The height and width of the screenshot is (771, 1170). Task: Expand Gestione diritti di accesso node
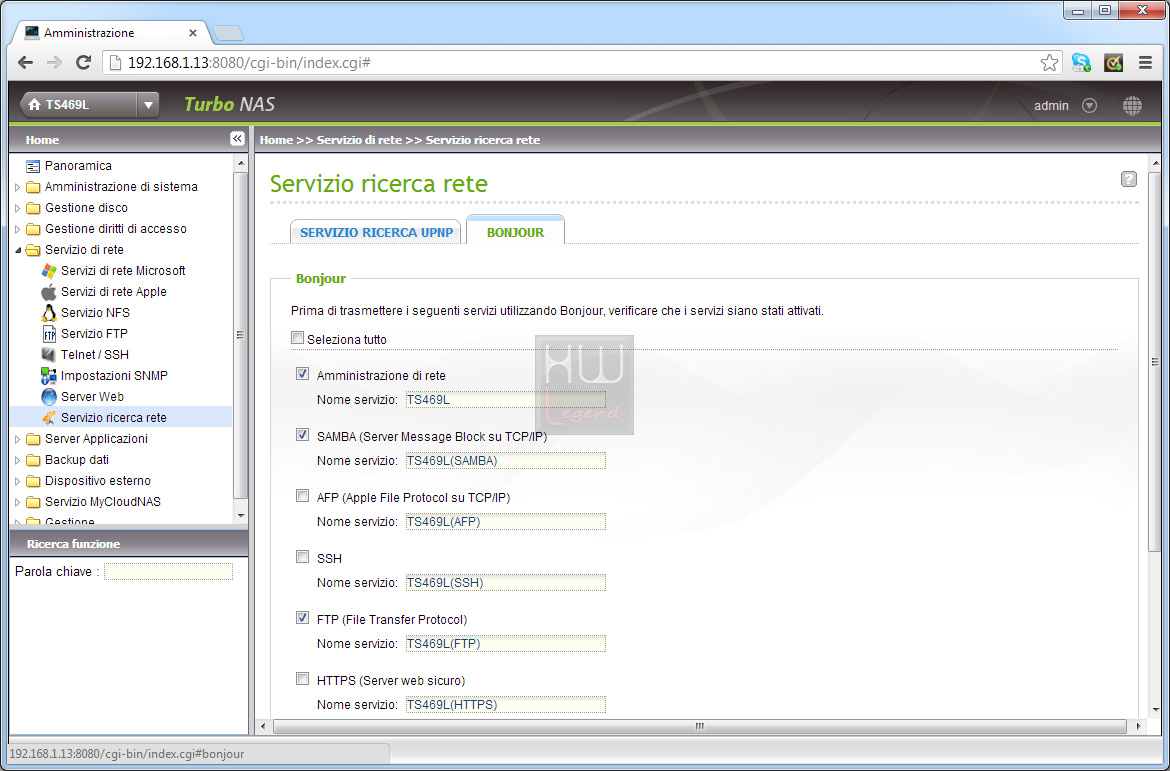[x=18, y=228]
